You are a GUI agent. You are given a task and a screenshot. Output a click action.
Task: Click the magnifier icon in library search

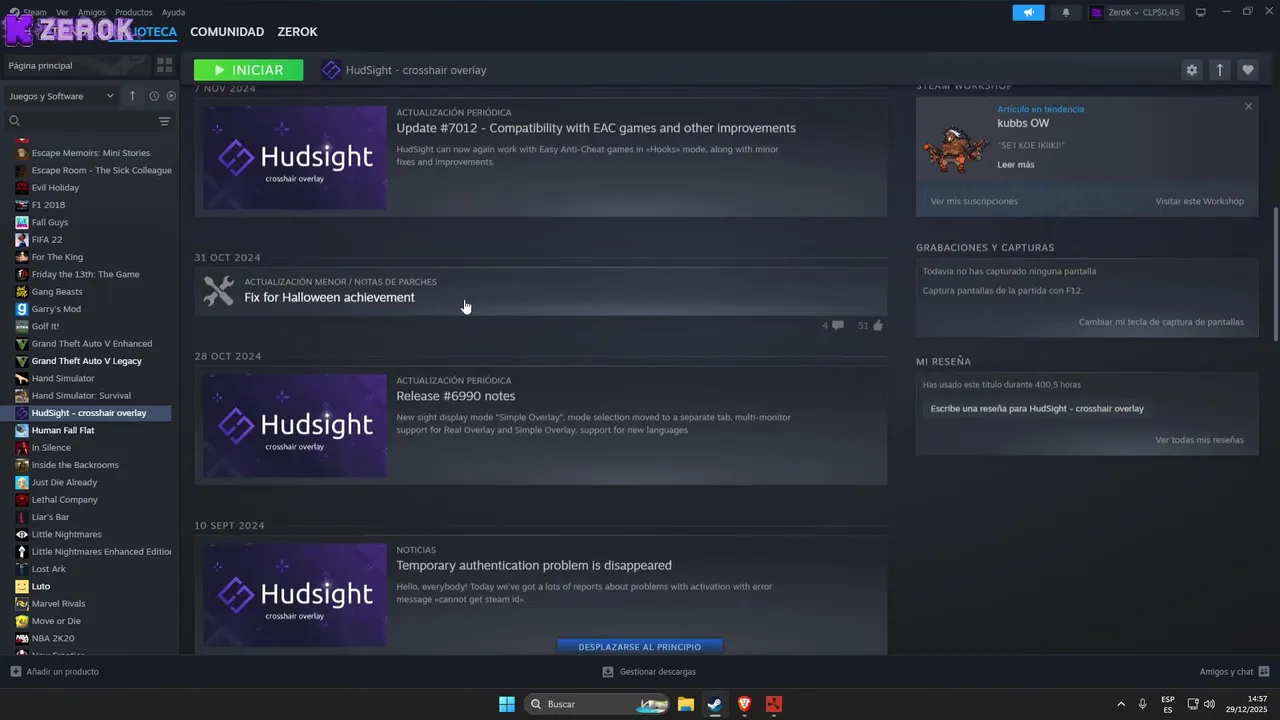(x=15, y=121)
